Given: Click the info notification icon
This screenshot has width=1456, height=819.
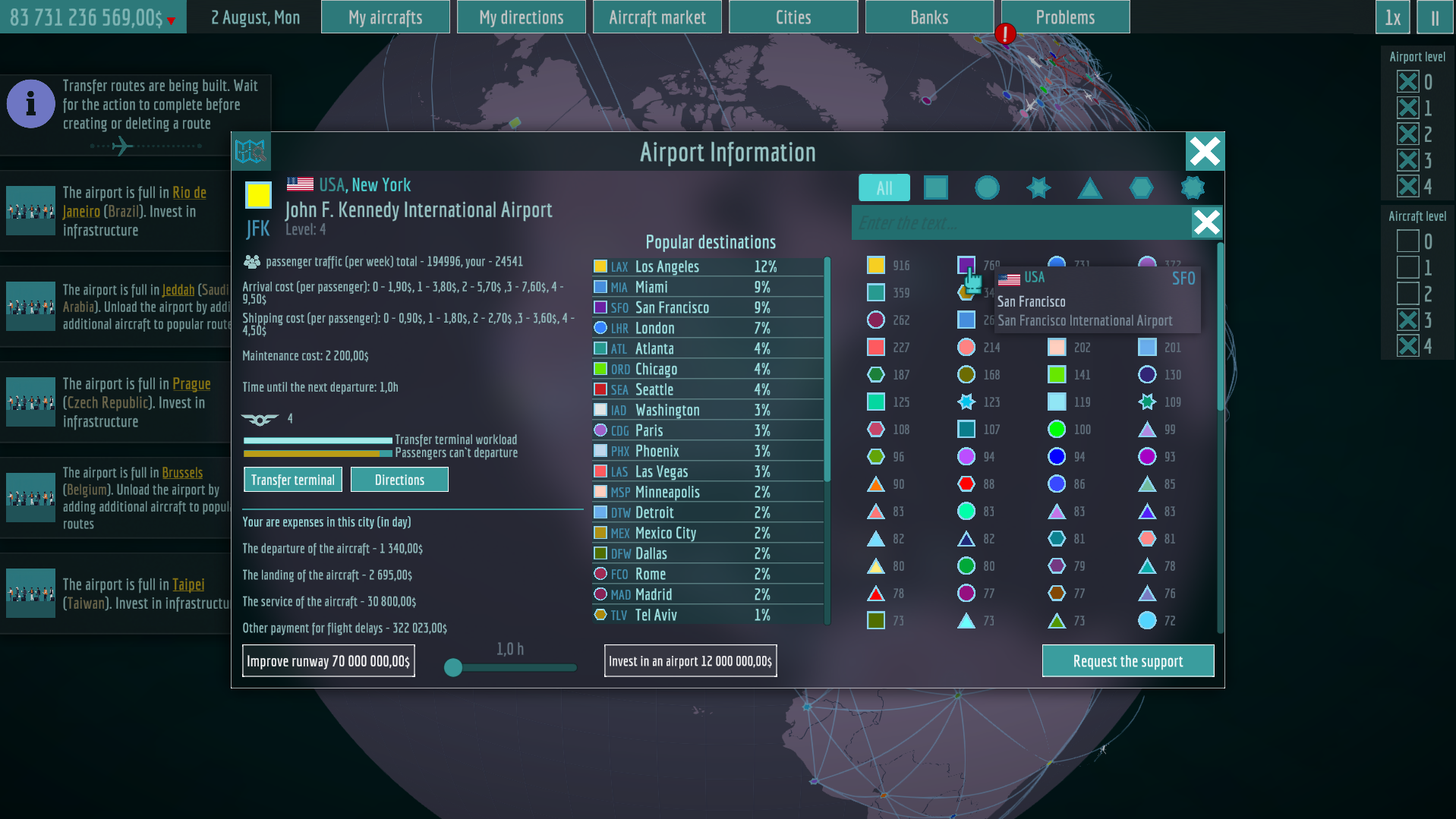Looking at the screenshot, I should click(30, 104).
